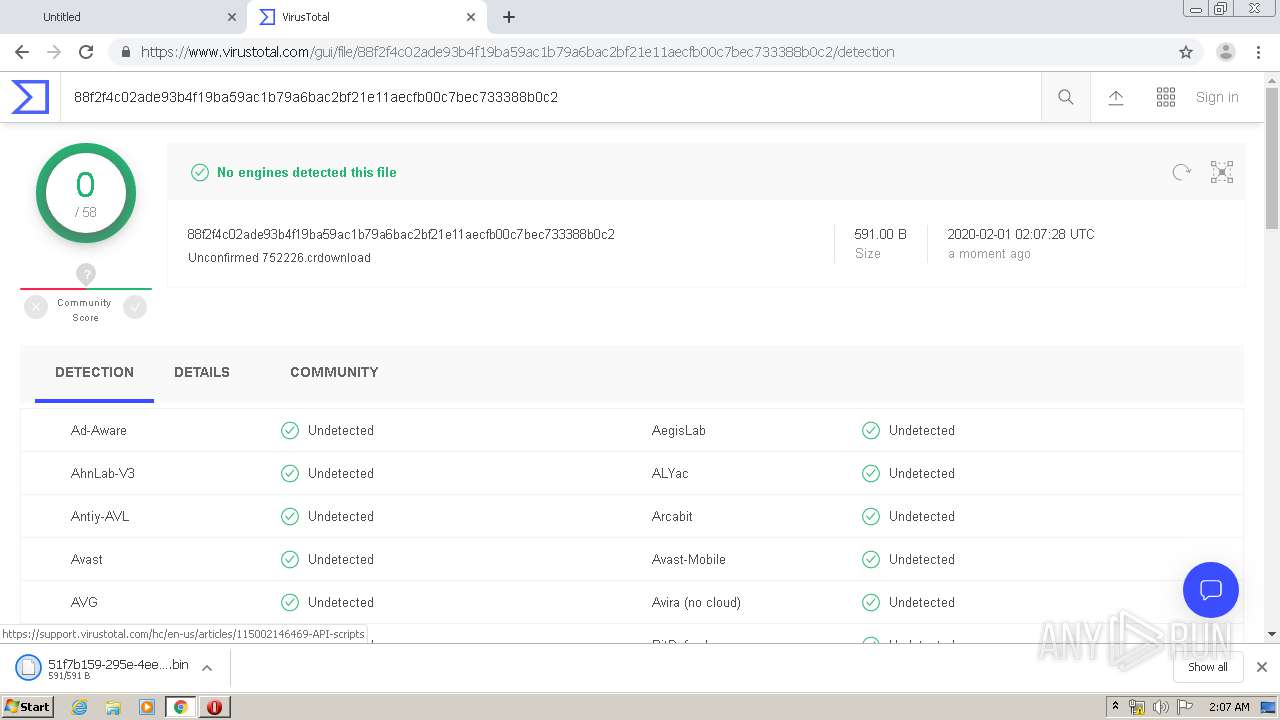Click the 0 / 58 detection score circle
1280x720 pixels.
tap(86, 193)
